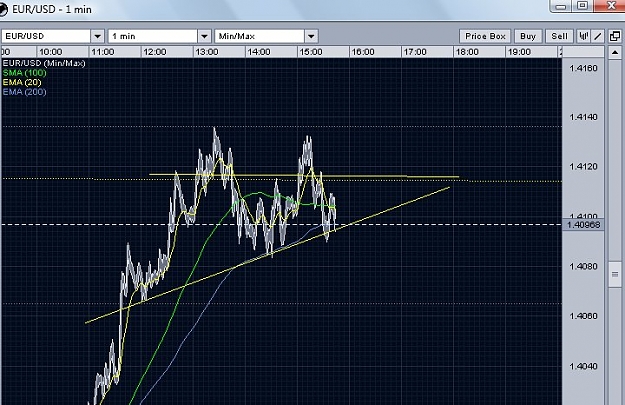Click the 13:00 time axis label
The image size is (625, 405).
(x=207, y=52)
